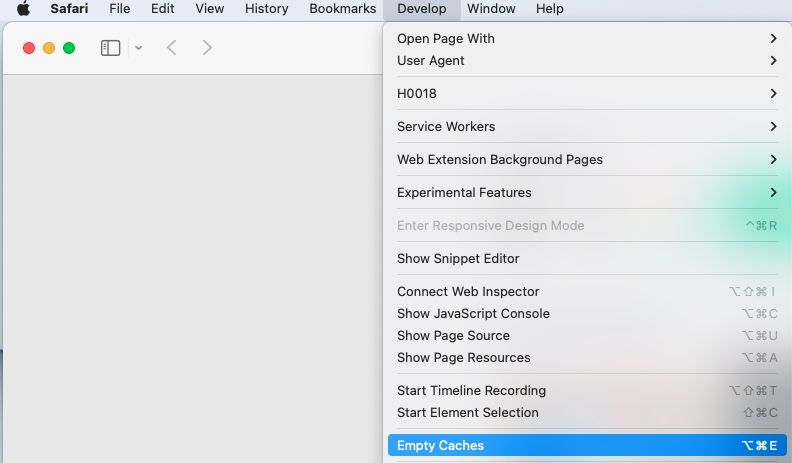Open the Window menu
Screen dimensions: 792x463
click(x=491, y=9)
